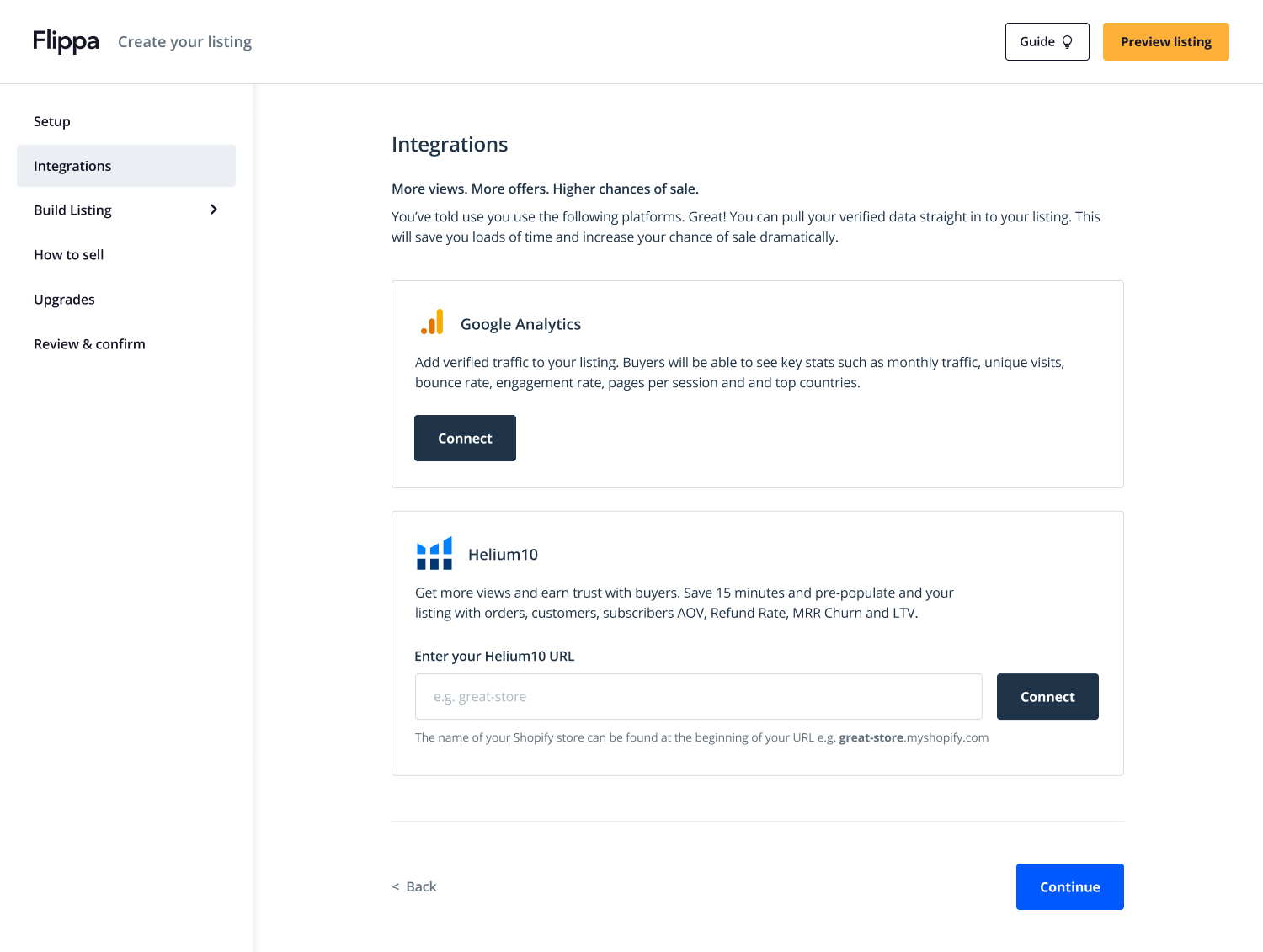Click the lightbulb icon in Guide button
Image resolution: width=1263 pixels, height=952 pixels.
click(1068, 42)
